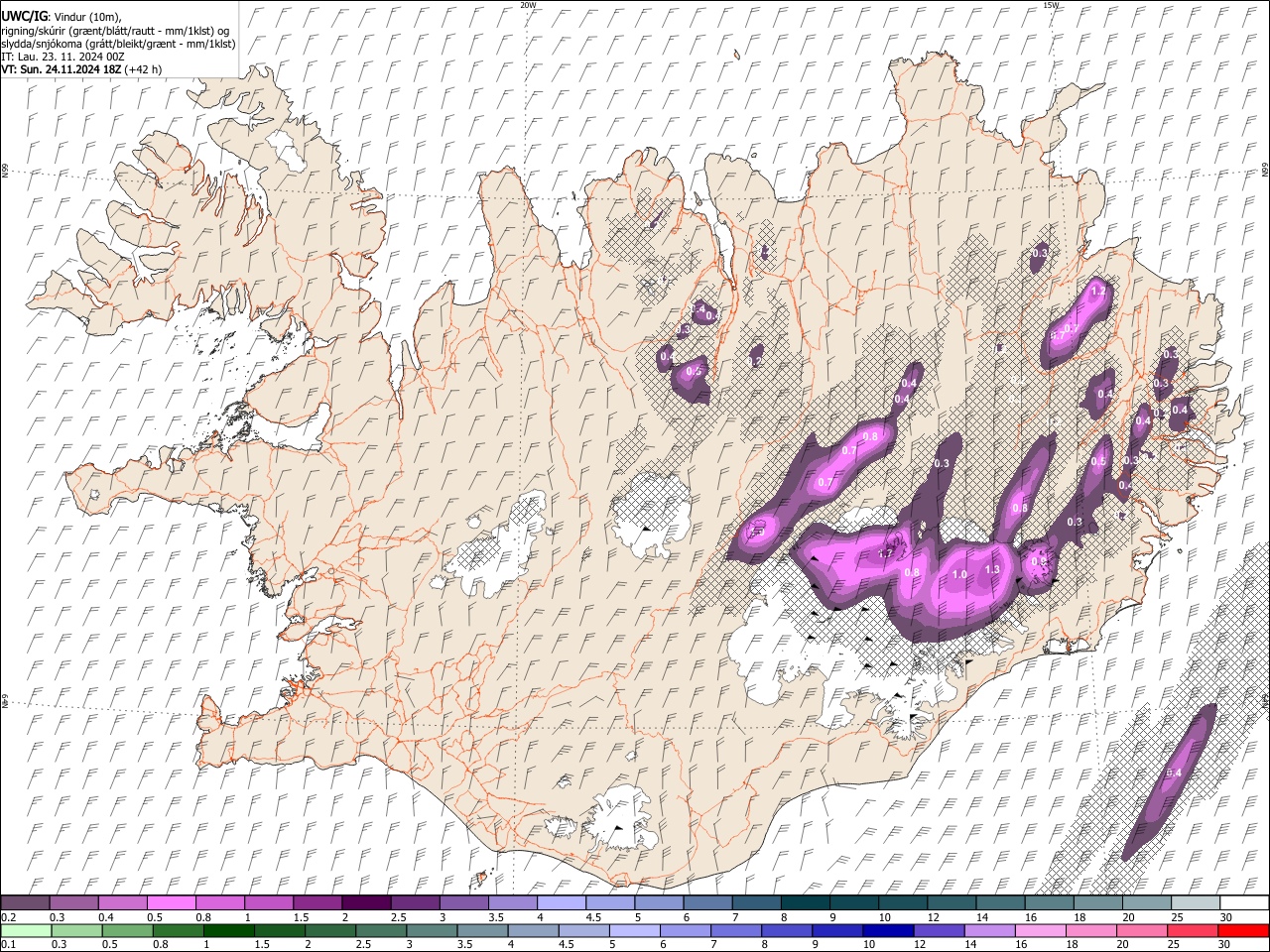
Task: Pick the grey-teal 3–3.5 rain legend swatch
Action: coord(432,930)
